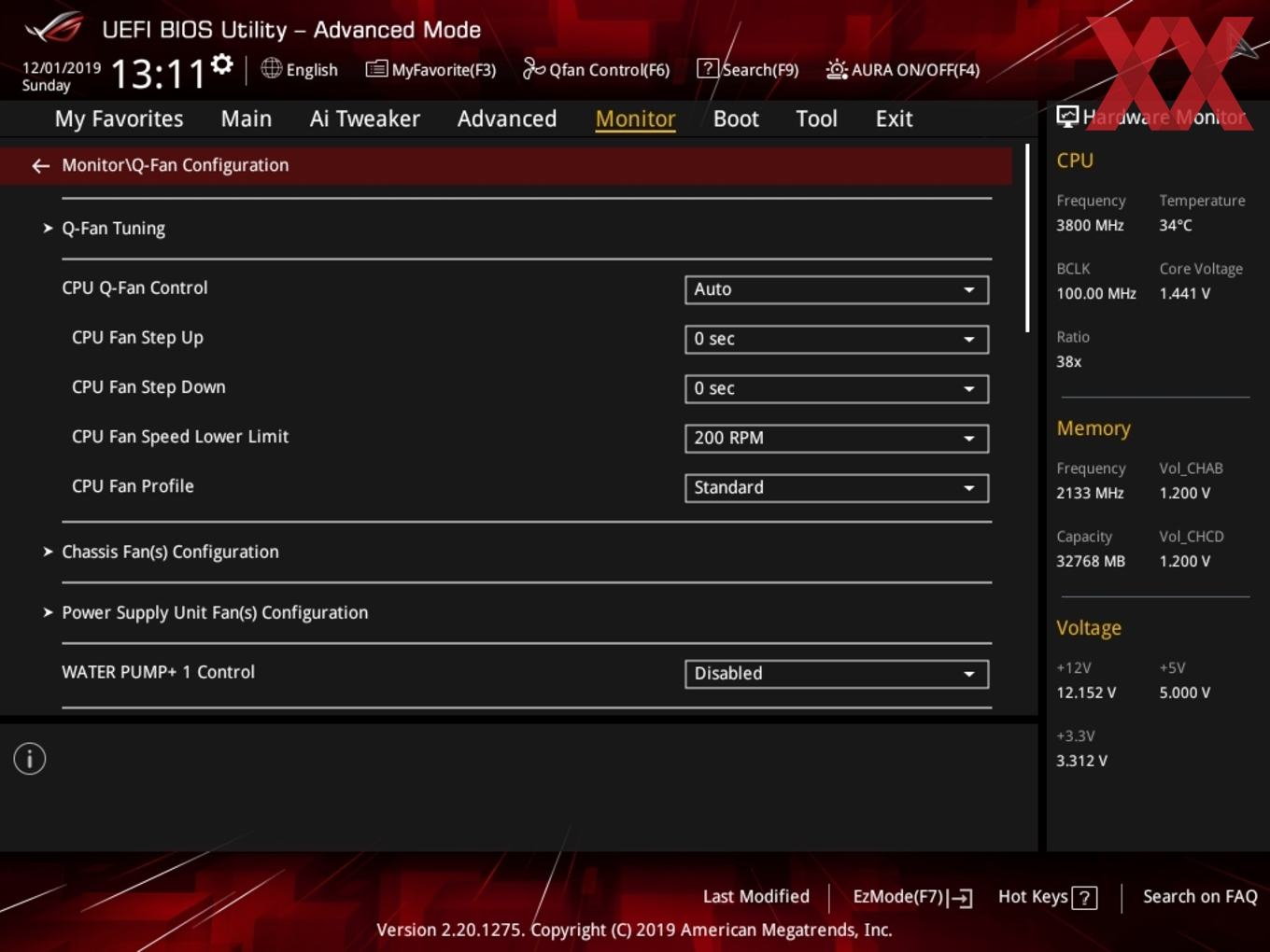Click the Hot Keys question mark box

[x=1084, y=898]
